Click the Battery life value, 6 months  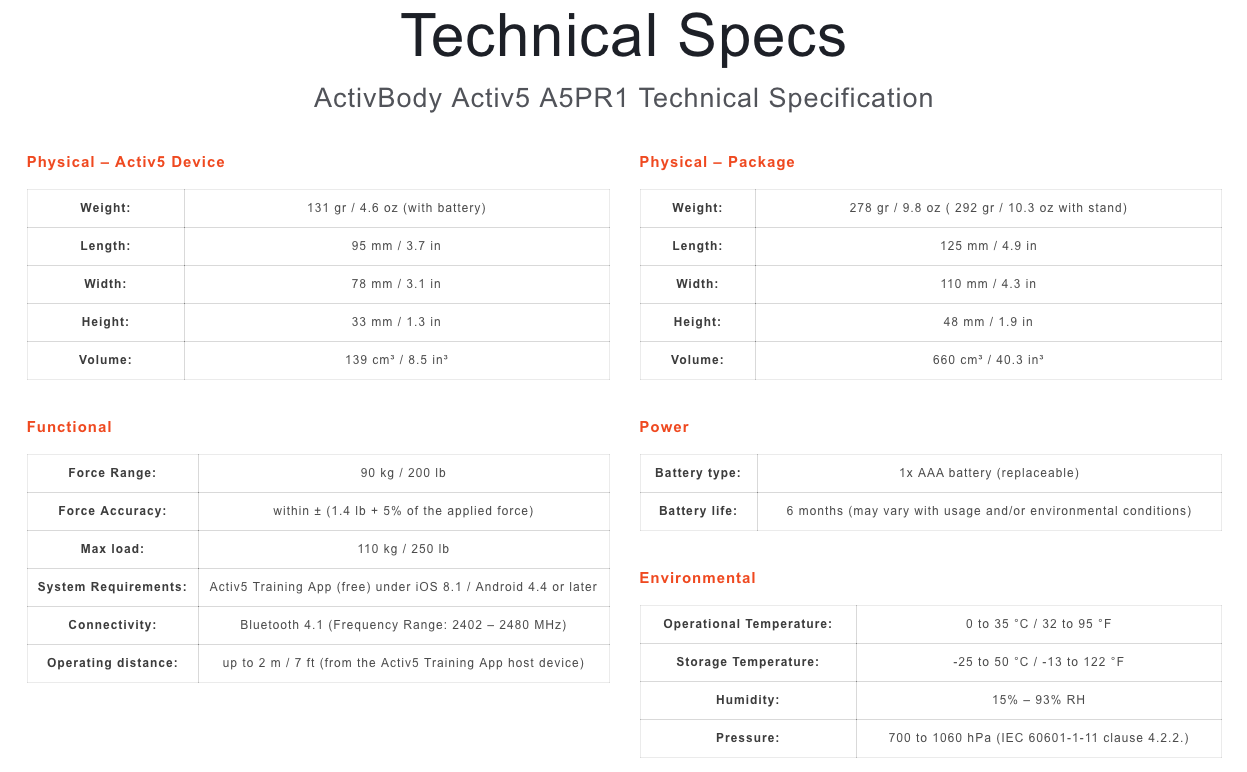point(988,511)
